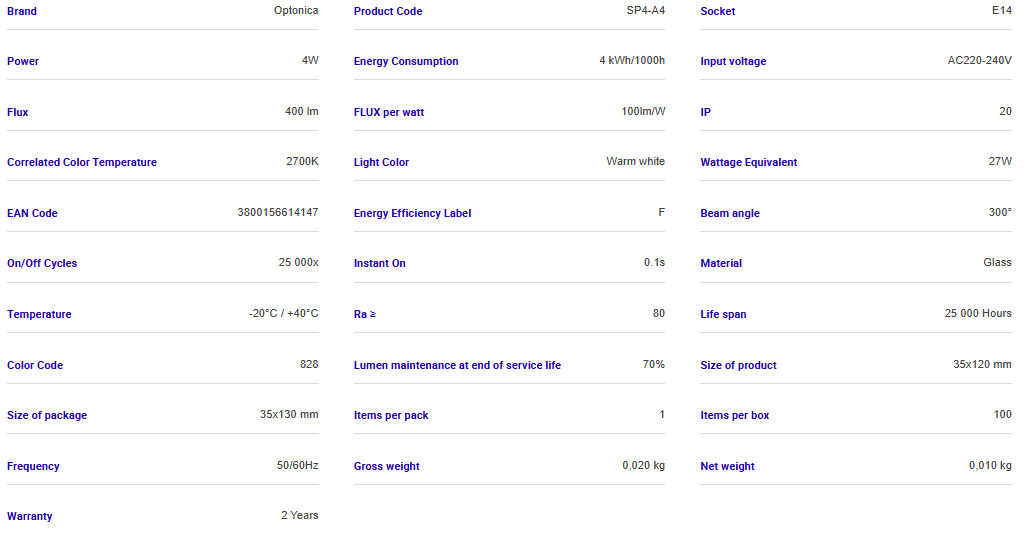Click the Brand label
This screenshot has width=1031, height=533.
(x=22, y=11)
